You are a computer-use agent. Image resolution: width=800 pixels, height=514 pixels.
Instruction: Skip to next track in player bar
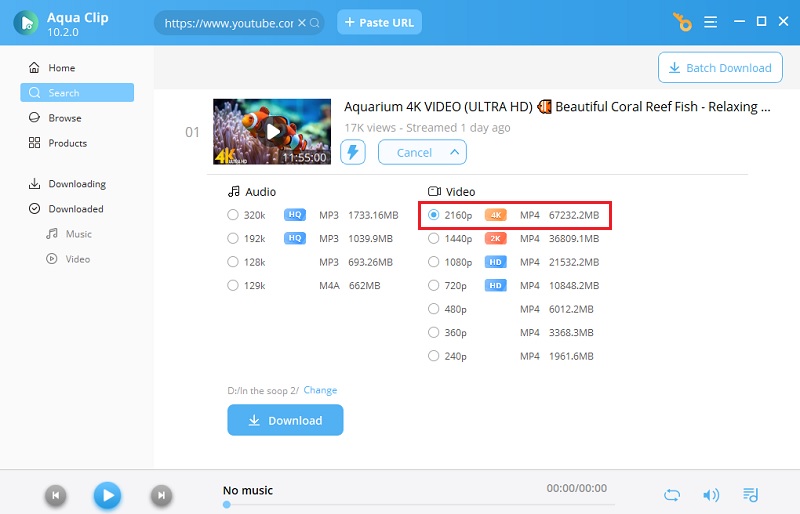pyautogui.click(x=161, y=495)
